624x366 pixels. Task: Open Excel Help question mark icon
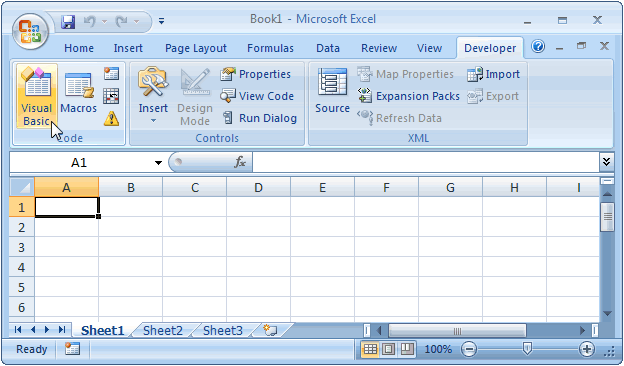point(538,47)
